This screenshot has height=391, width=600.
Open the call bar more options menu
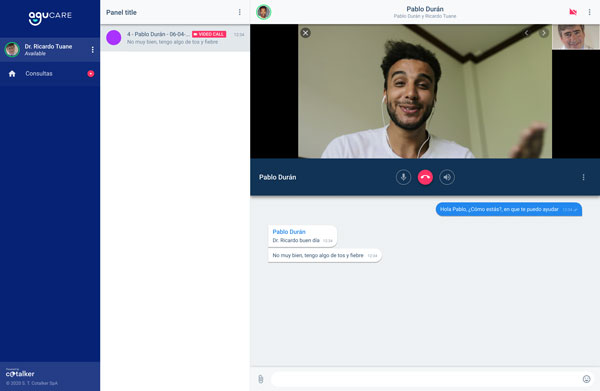pos(583,177)
